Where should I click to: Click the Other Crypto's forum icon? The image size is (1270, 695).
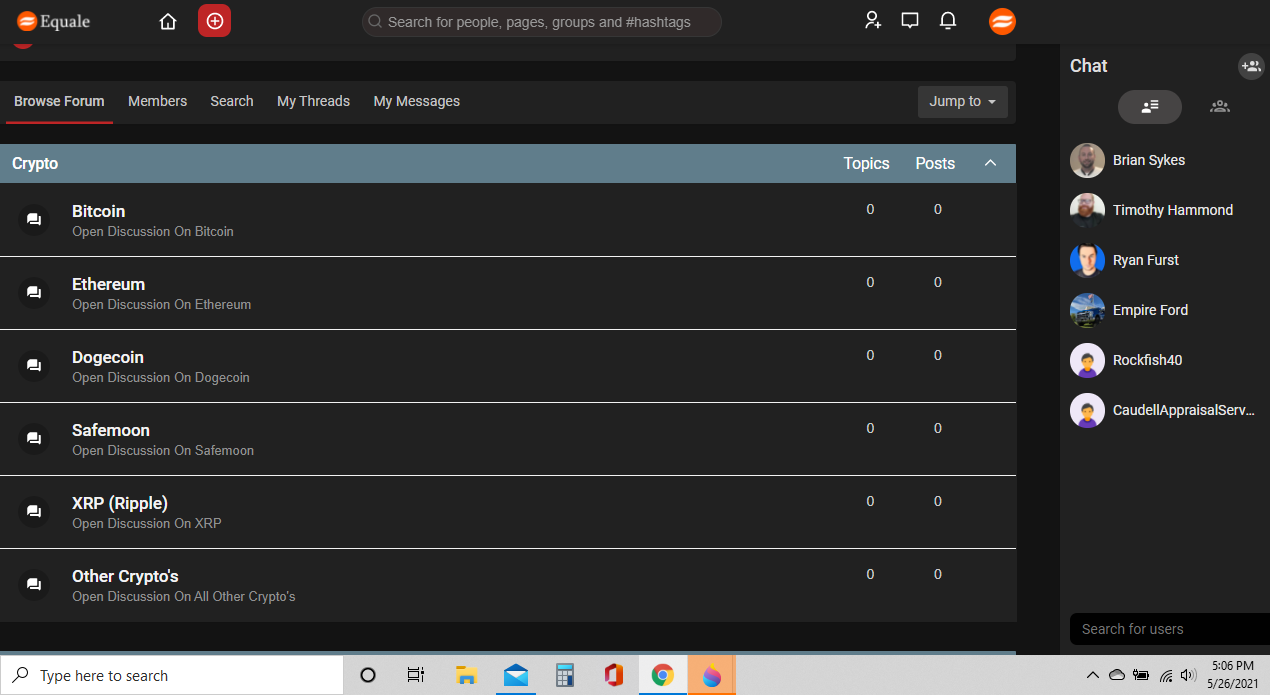pyautogui.click(x=34, y=585)
